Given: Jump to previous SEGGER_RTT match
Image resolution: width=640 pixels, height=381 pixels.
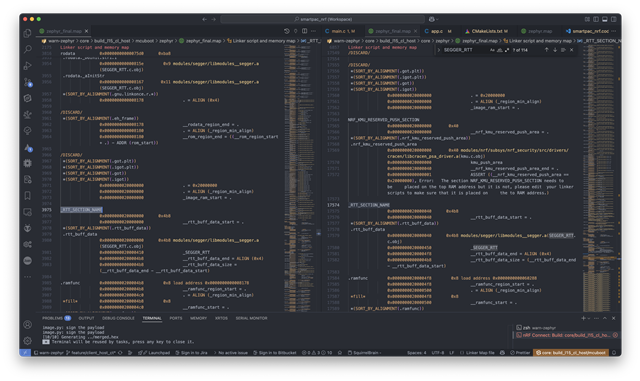Looking at the screenshot, I should point(546,50).
